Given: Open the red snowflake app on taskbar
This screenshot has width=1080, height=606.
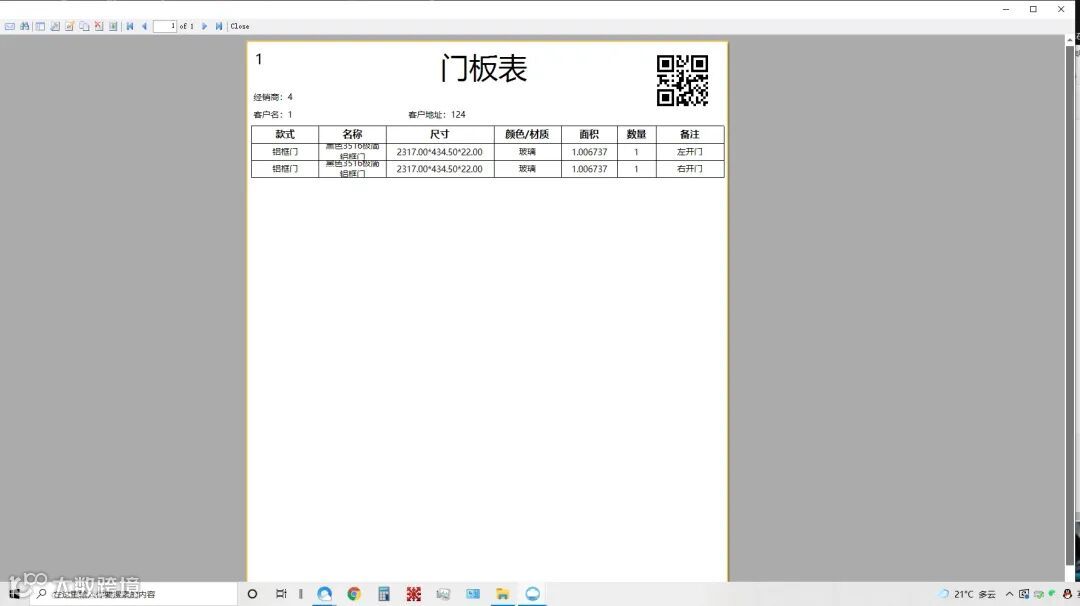Looking at the screenshot, I should (413, 594).
